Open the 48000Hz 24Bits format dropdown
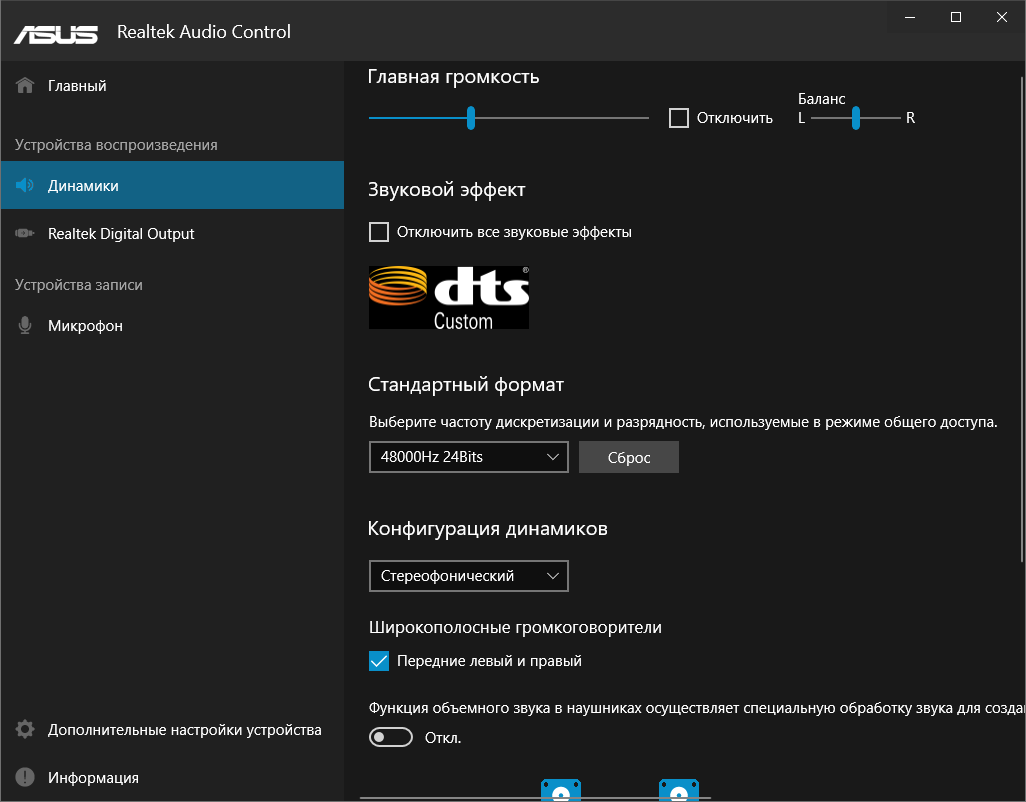1026x802 pixels. 469,457
